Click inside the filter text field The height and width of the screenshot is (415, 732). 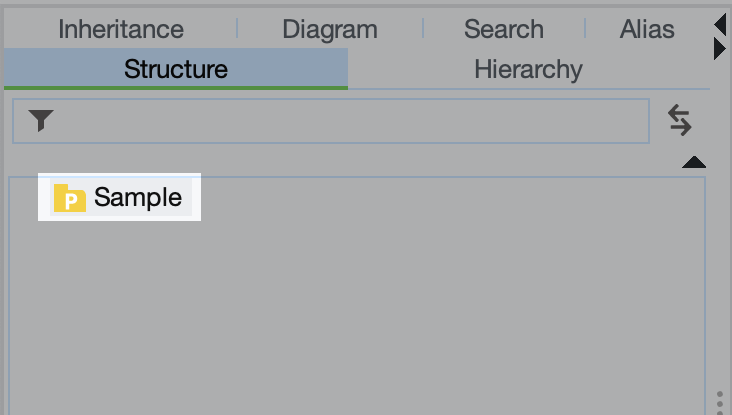(x=350, y=121)
